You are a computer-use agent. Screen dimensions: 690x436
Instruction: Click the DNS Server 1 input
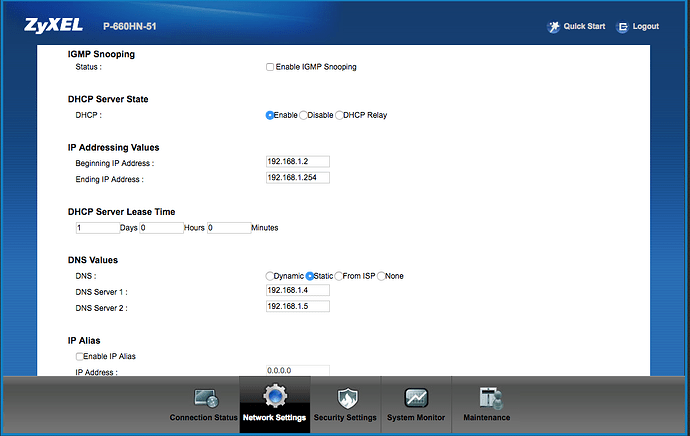point(297,290)
